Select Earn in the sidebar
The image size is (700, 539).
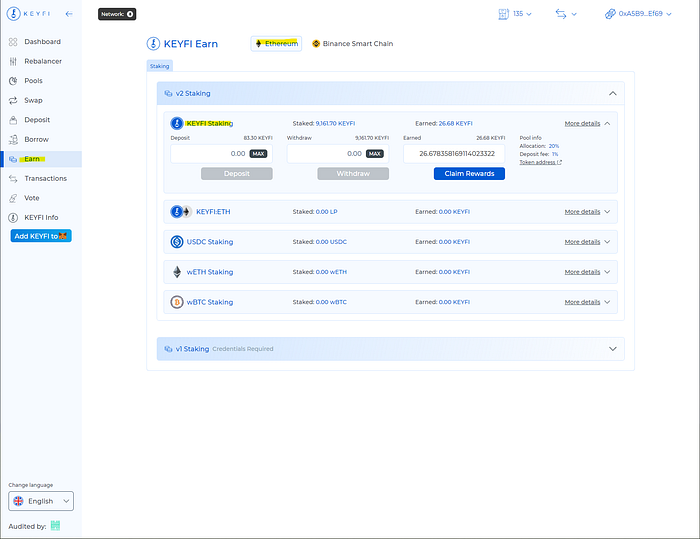[41, 159]
